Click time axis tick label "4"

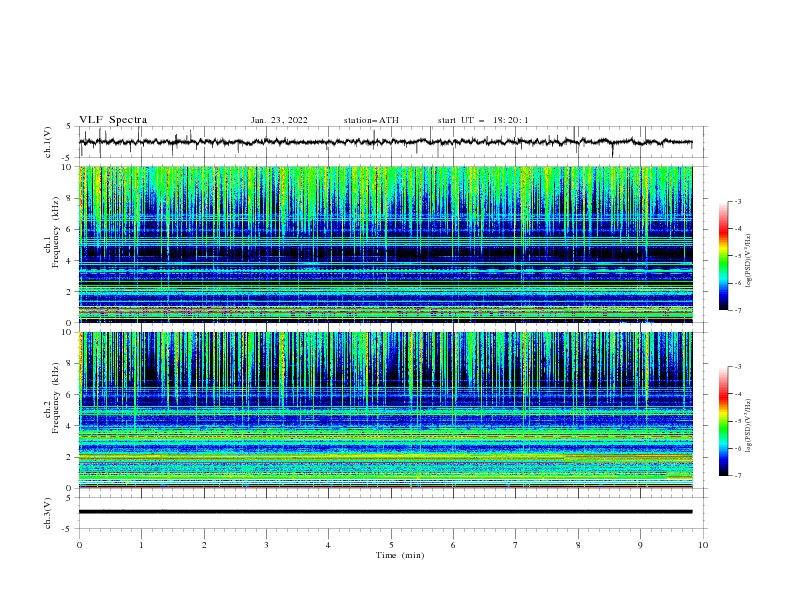tap(328, 545)
